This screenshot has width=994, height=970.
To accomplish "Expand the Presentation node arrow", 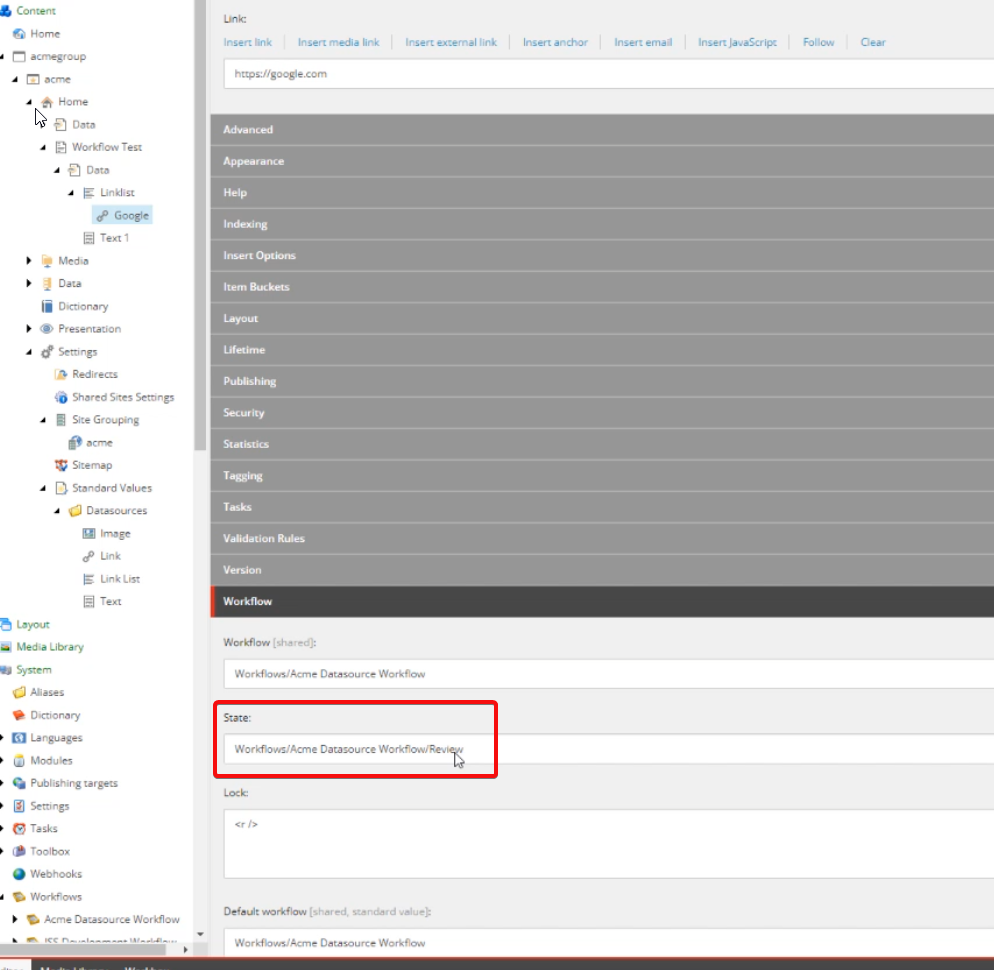I will point(29,328).
